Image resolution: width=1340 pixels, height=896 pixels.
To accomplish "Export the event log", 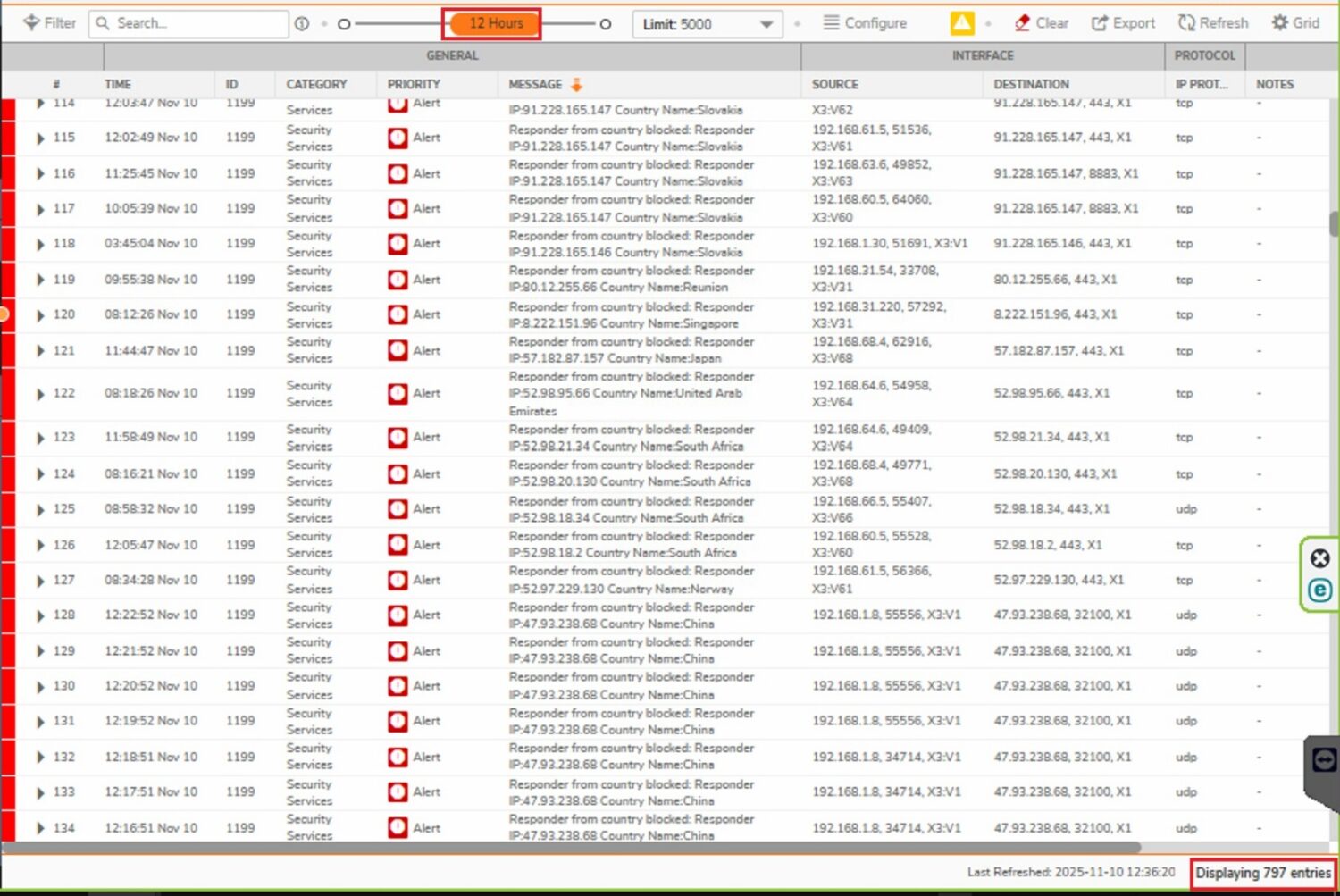I will [x=1123, y=23].
